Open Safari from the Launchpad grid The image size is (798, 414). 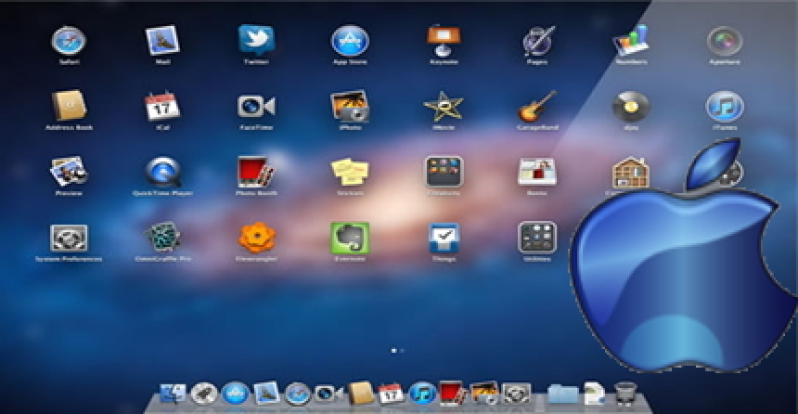coord(69,41)
